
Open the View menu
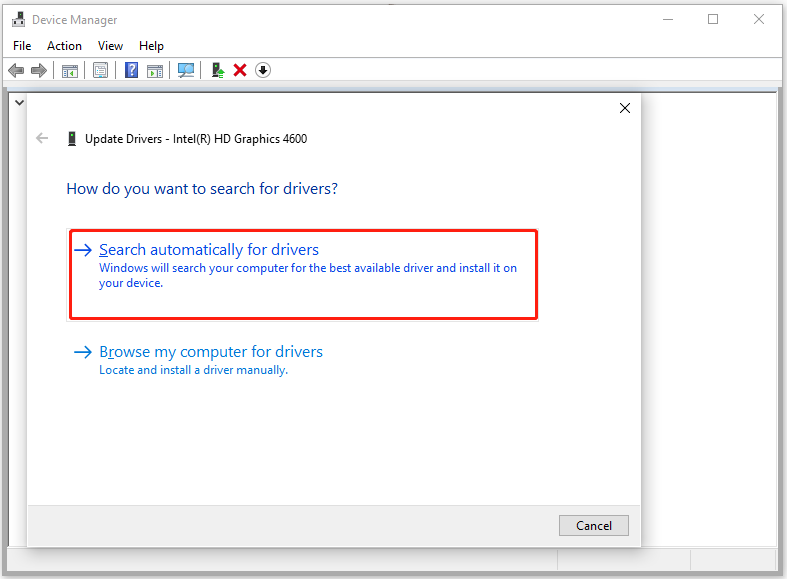110,46
